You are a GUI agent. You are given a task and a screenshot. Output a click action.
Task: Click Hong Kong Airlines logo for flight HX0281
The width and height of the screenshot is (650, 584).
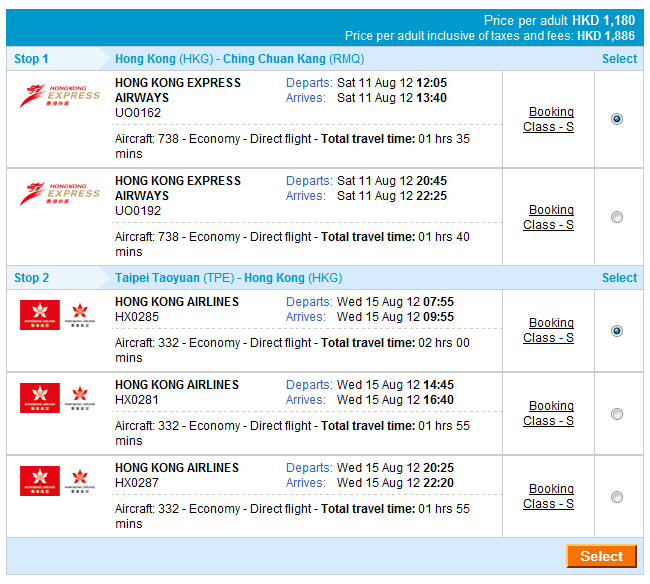58,398
